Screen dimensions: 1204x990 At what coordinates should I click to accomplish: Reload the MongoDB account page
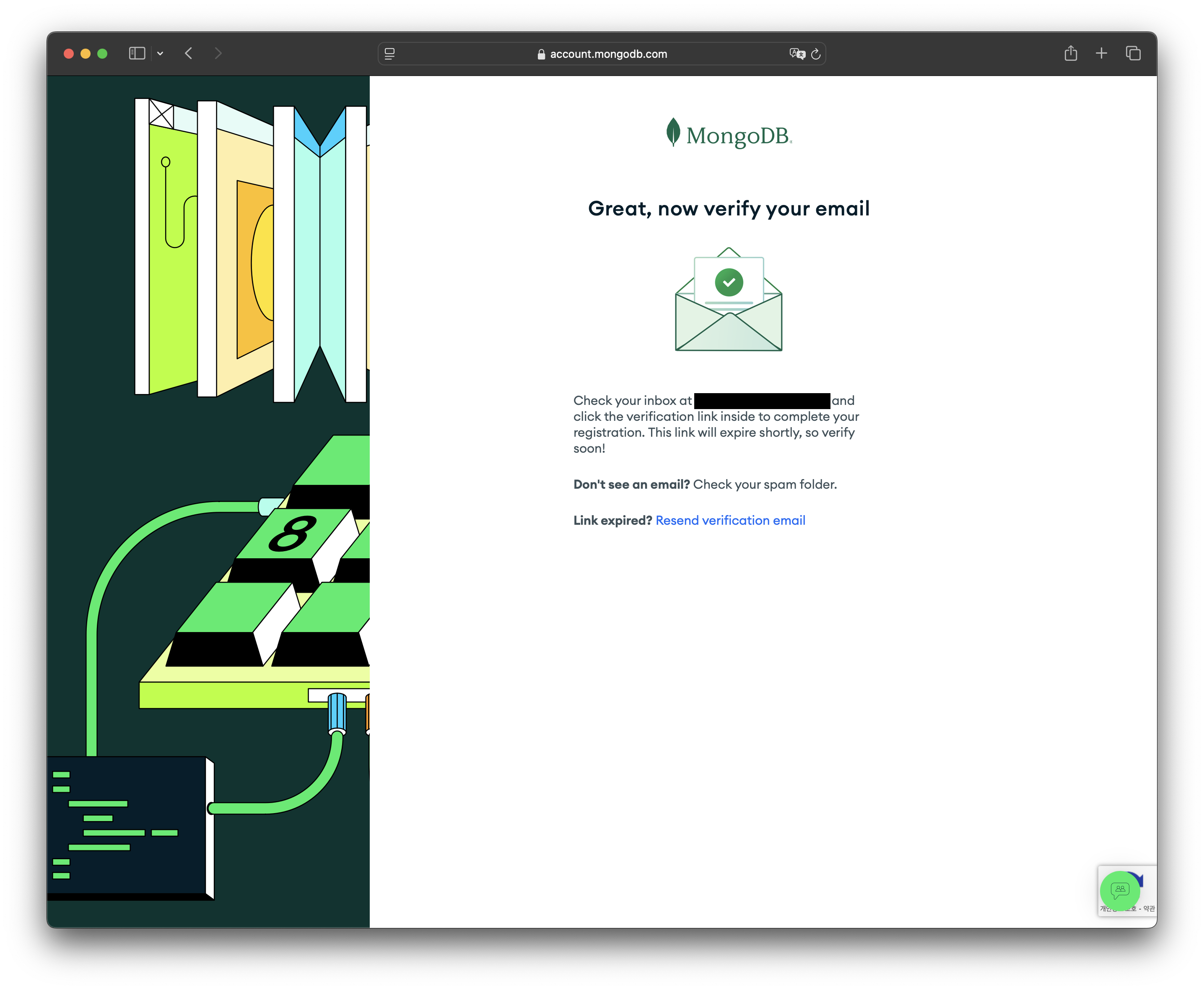(x=816, y=54)
